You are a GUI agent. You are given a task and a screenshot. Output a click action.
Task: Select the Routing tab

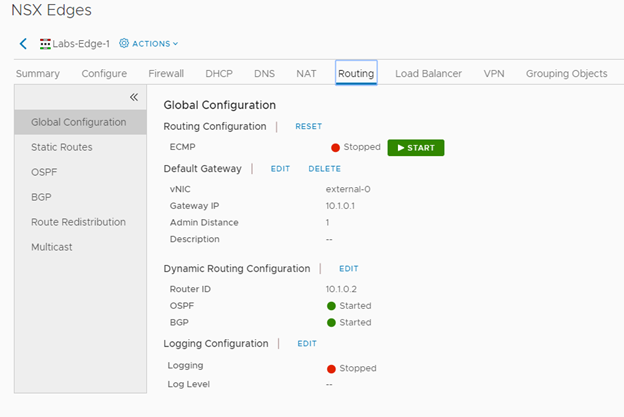[x=356, y=73]
